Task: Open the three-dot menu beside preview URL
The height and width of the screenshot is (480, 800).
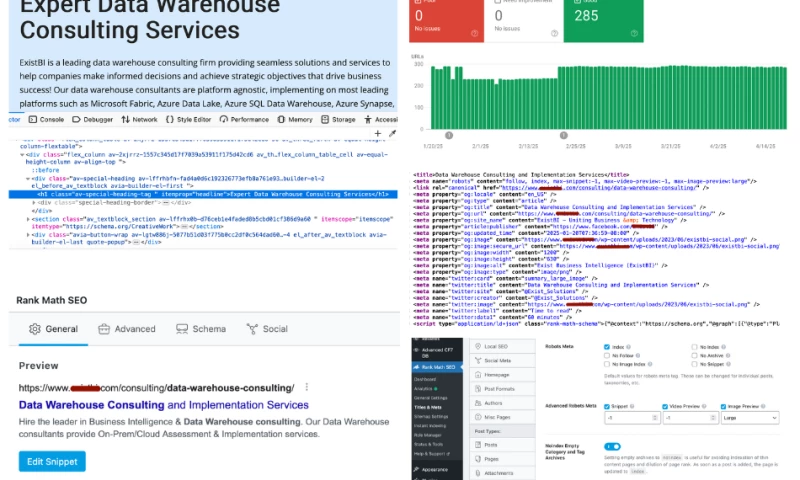Action: pos(304,387)
